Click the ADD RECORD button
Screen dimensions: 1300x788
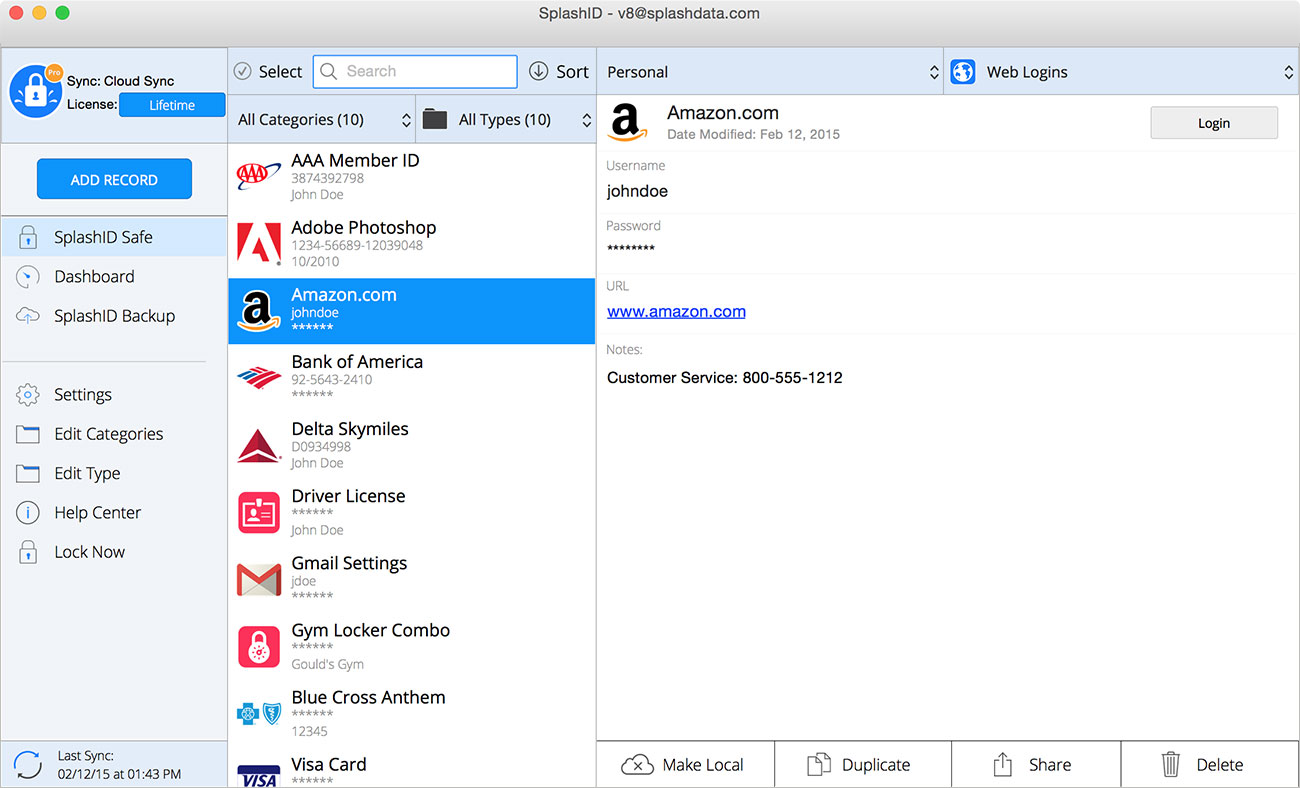pyautogui.click(x=114, y=180)
